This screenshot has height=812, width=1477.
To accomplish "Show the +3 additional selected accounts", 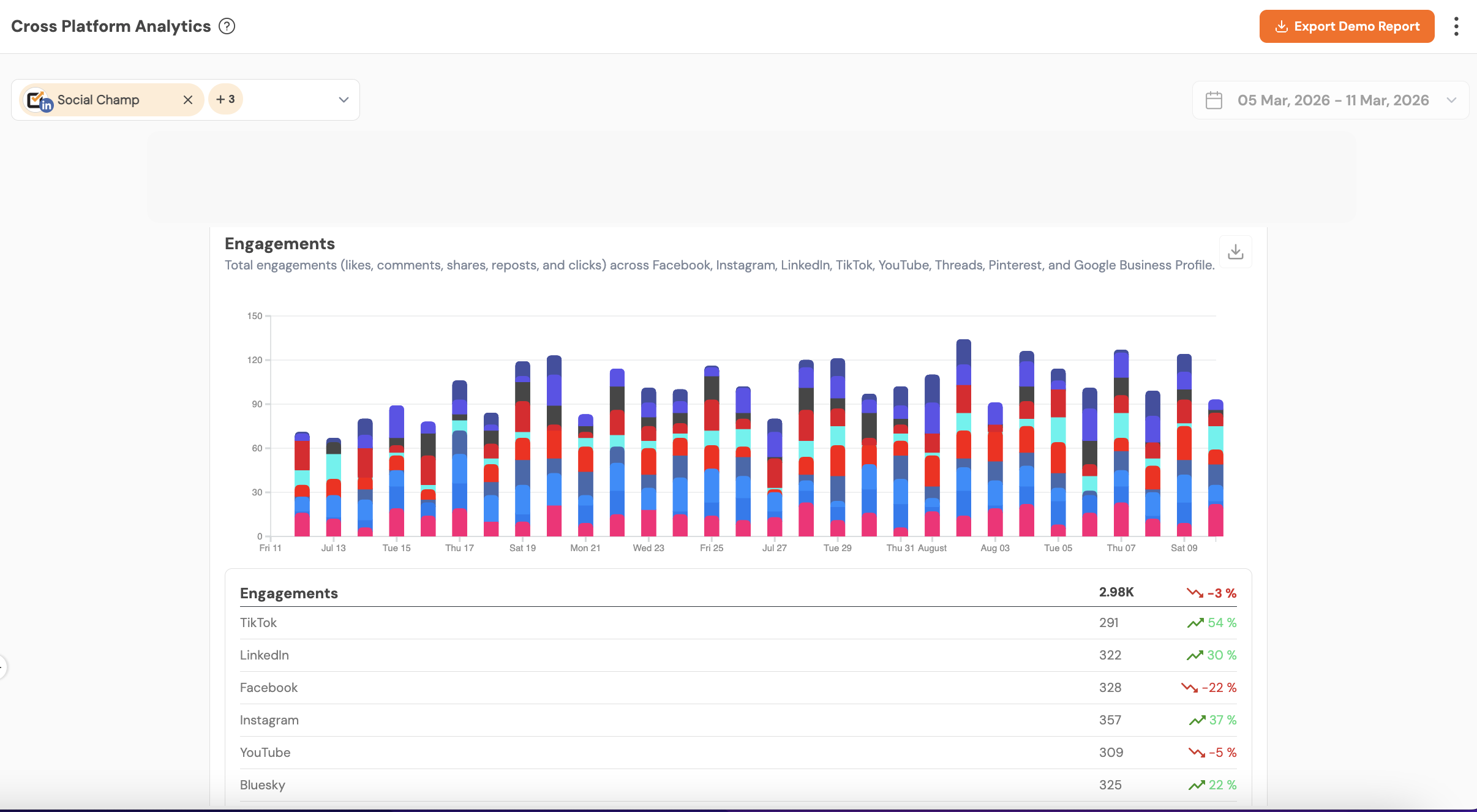I will (225, 99).
